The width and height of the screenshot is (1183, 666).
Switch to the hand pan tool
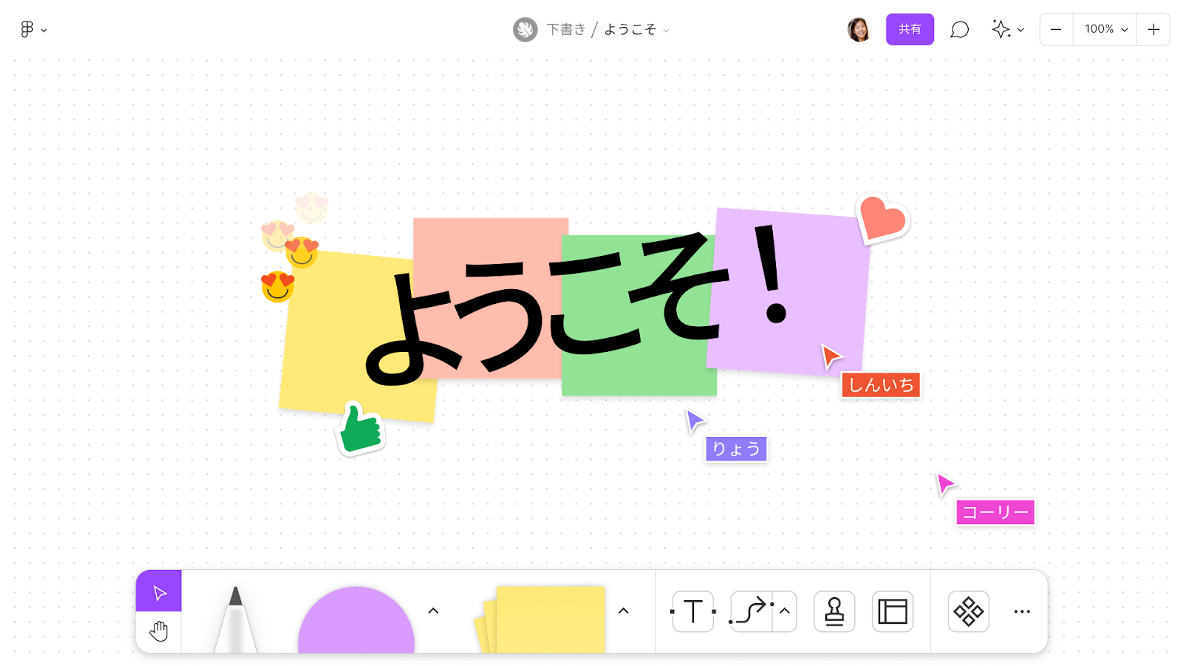coord(158,630)
